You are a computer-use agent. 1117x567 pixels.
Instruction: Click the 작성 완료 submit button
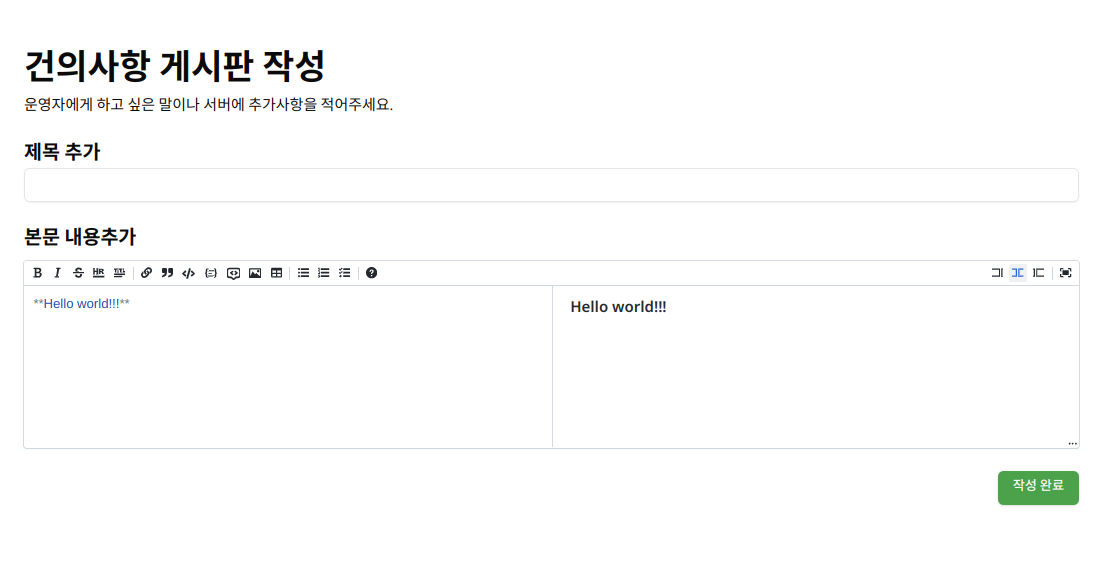click(1038, 488)
